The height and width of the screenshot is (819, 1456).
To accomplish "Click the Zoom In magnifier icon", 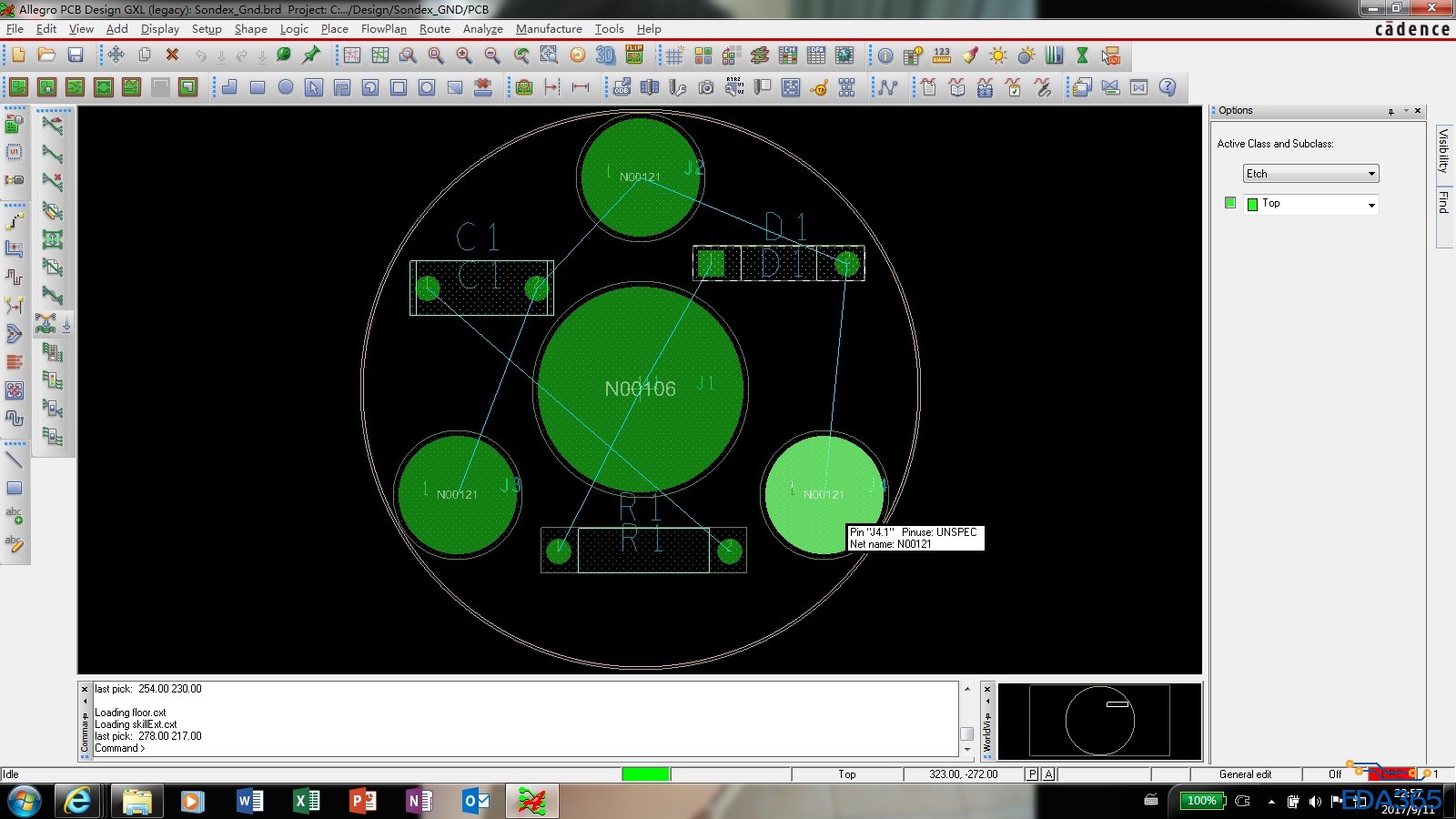I will 464,56.
